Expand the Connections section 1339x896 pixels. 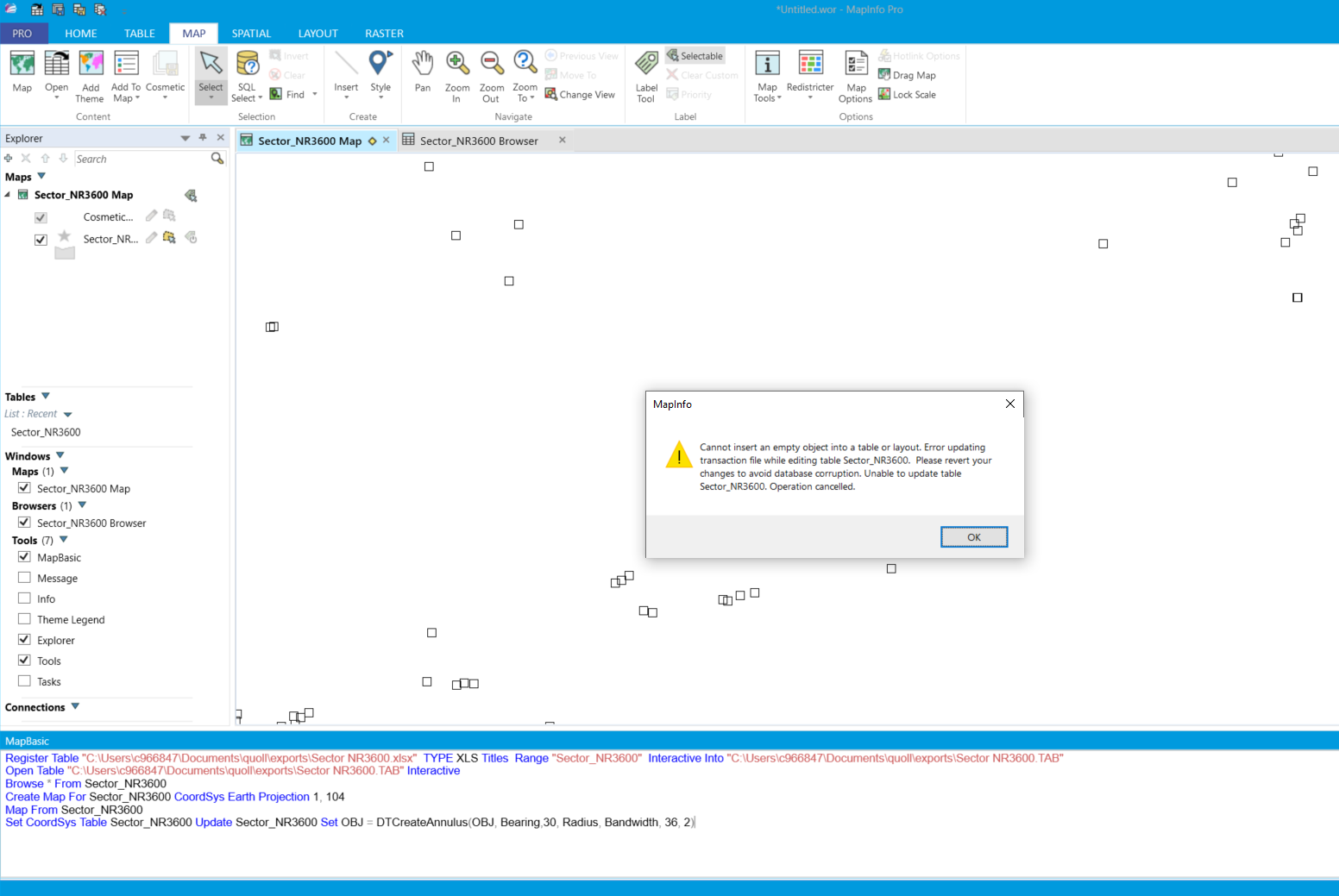(75, 706)
